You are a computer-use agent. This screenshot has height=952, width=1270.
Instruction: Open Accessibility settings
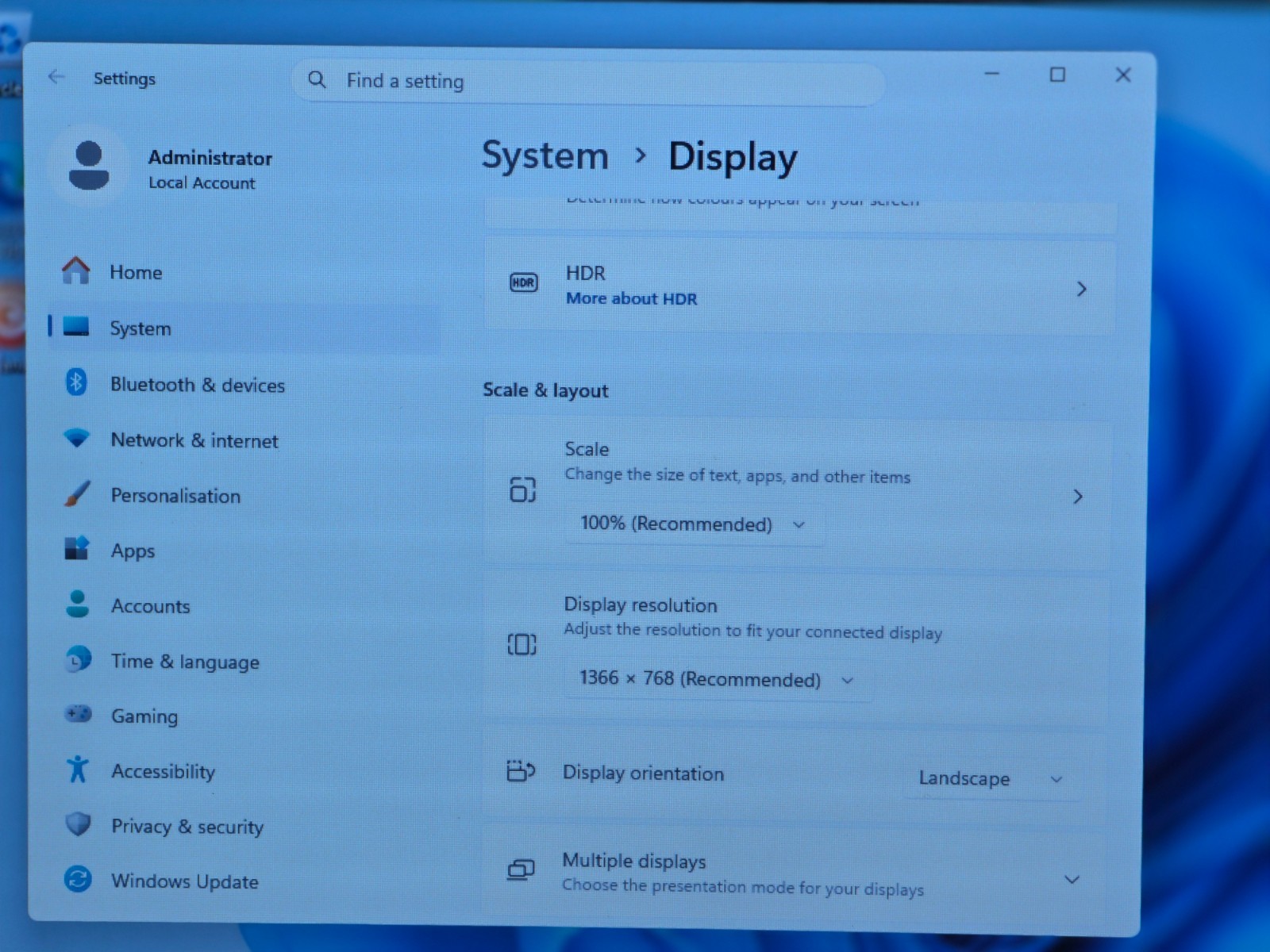[242, 771]
